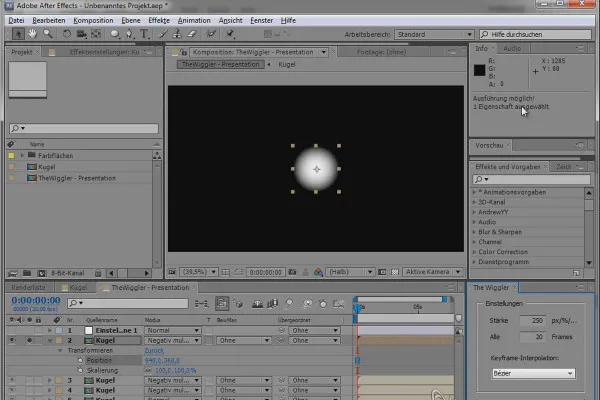Click the Position value 640,0,360,0

162,360
